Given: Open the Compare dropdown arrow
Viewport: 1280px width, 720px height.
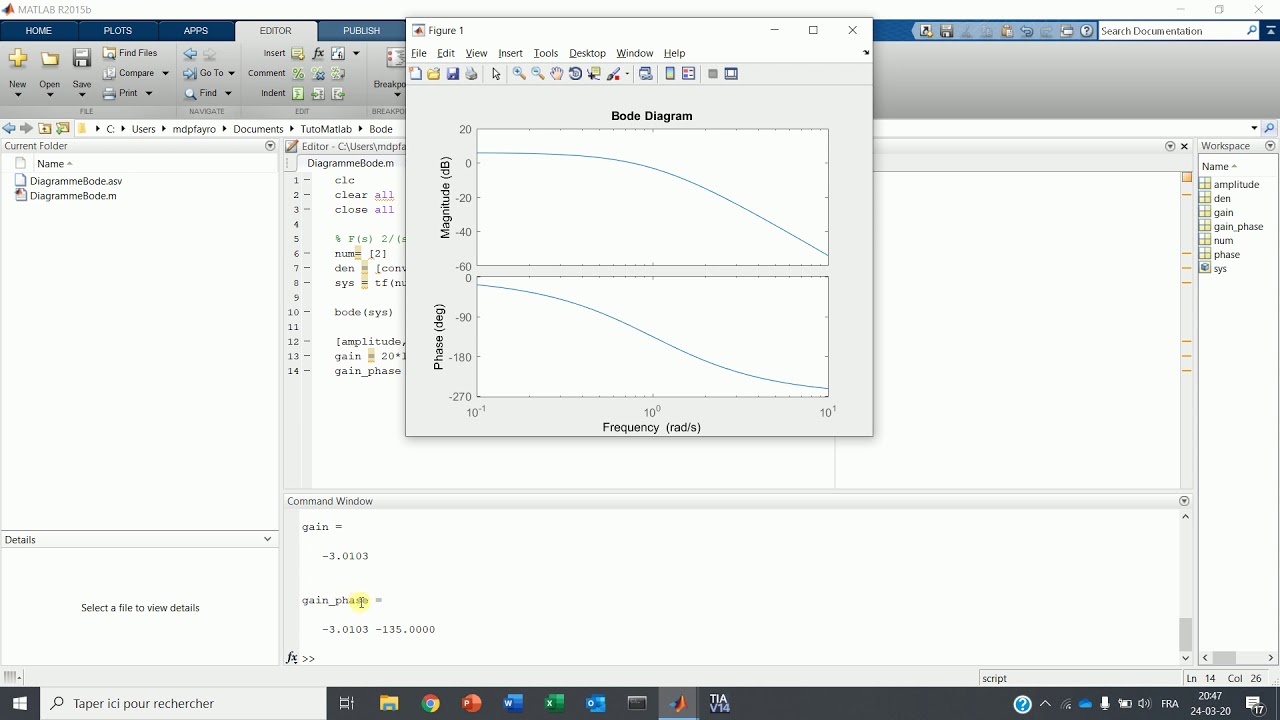Looking at the screenshot, I should click(x=164, y=73).
